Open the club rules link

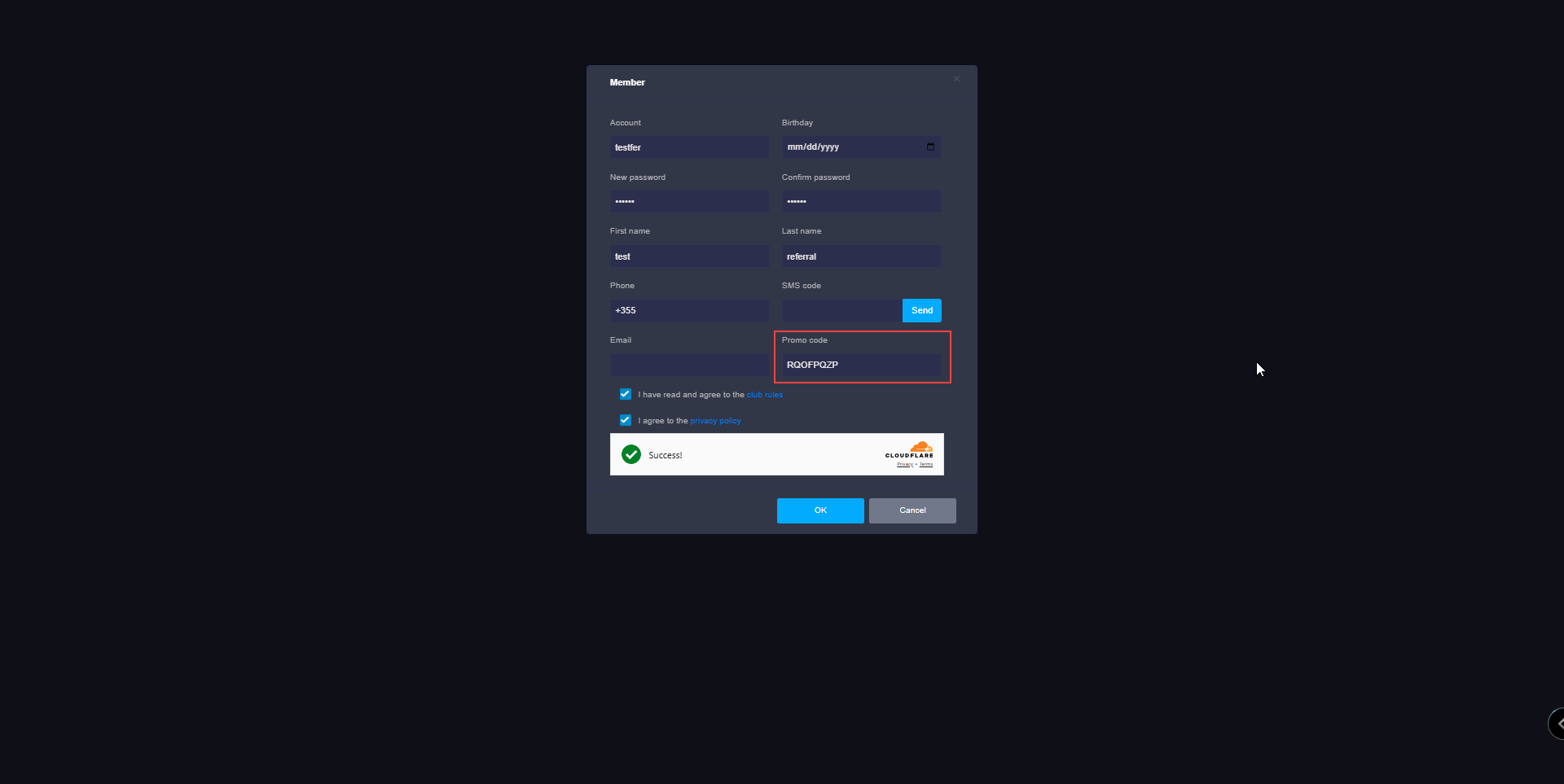coord(765,395)
